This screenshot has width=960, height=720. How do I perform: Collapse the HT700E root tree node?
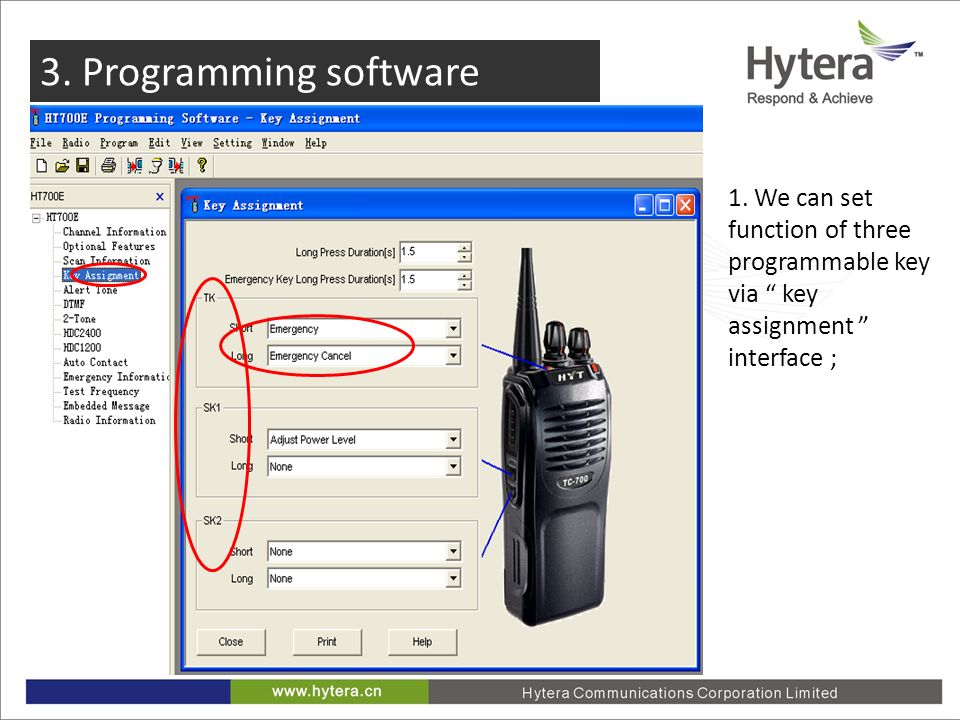(x=36, y=217)
